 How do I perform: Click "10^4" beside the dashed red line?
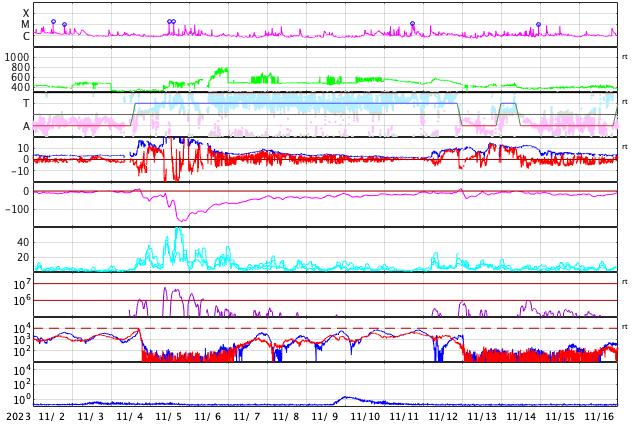pyautogui.click(x=22, y=328)
